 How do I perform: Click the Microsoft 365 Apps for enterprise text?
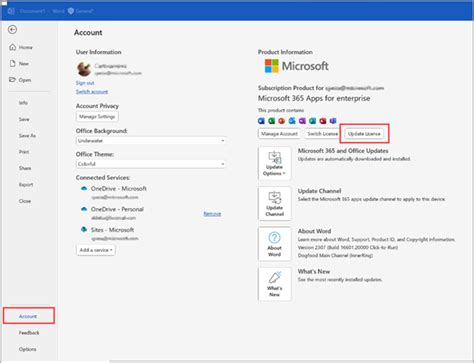tap(314, 98)
